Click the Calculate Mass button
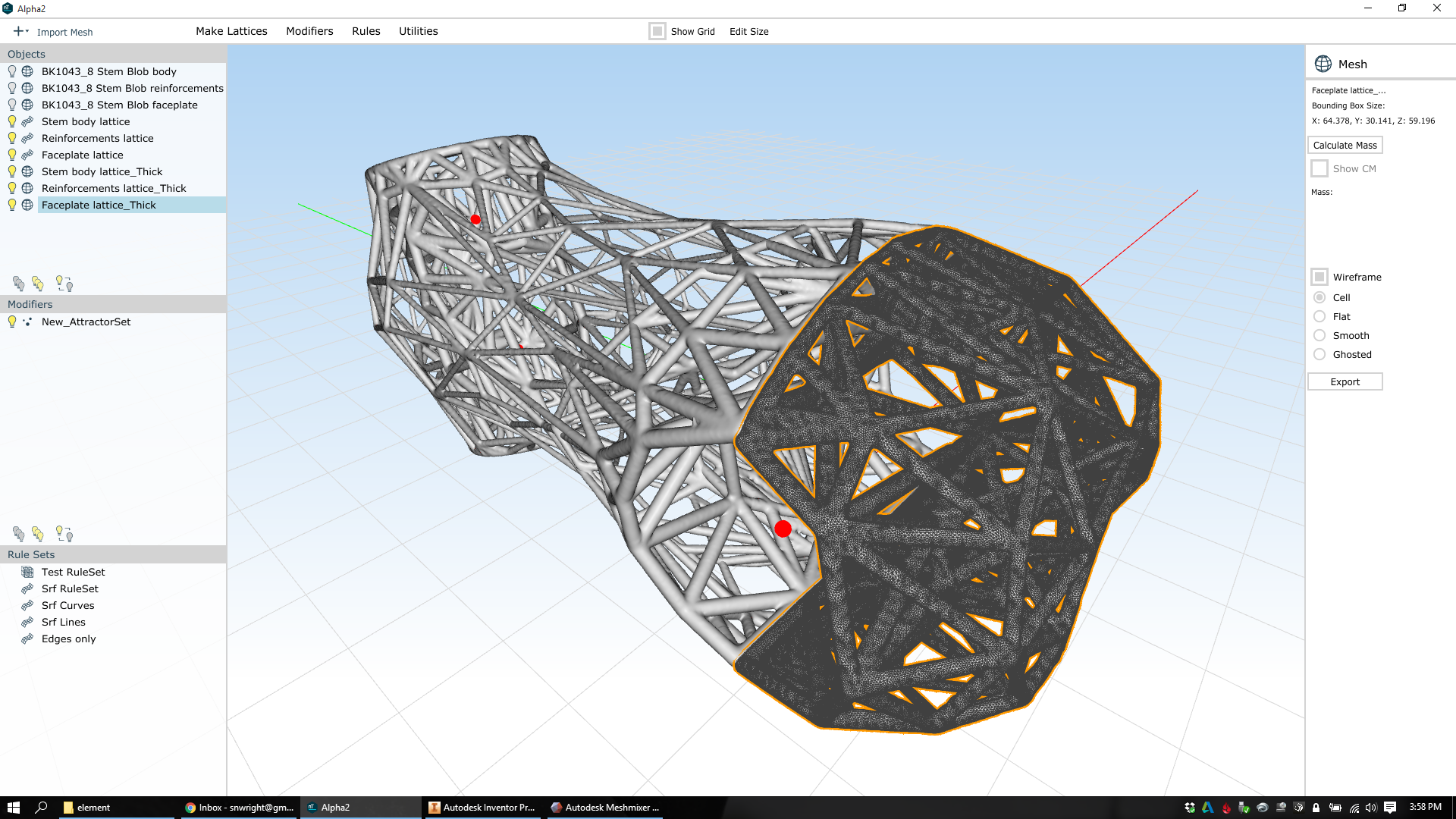 [x=1345, y=145]
